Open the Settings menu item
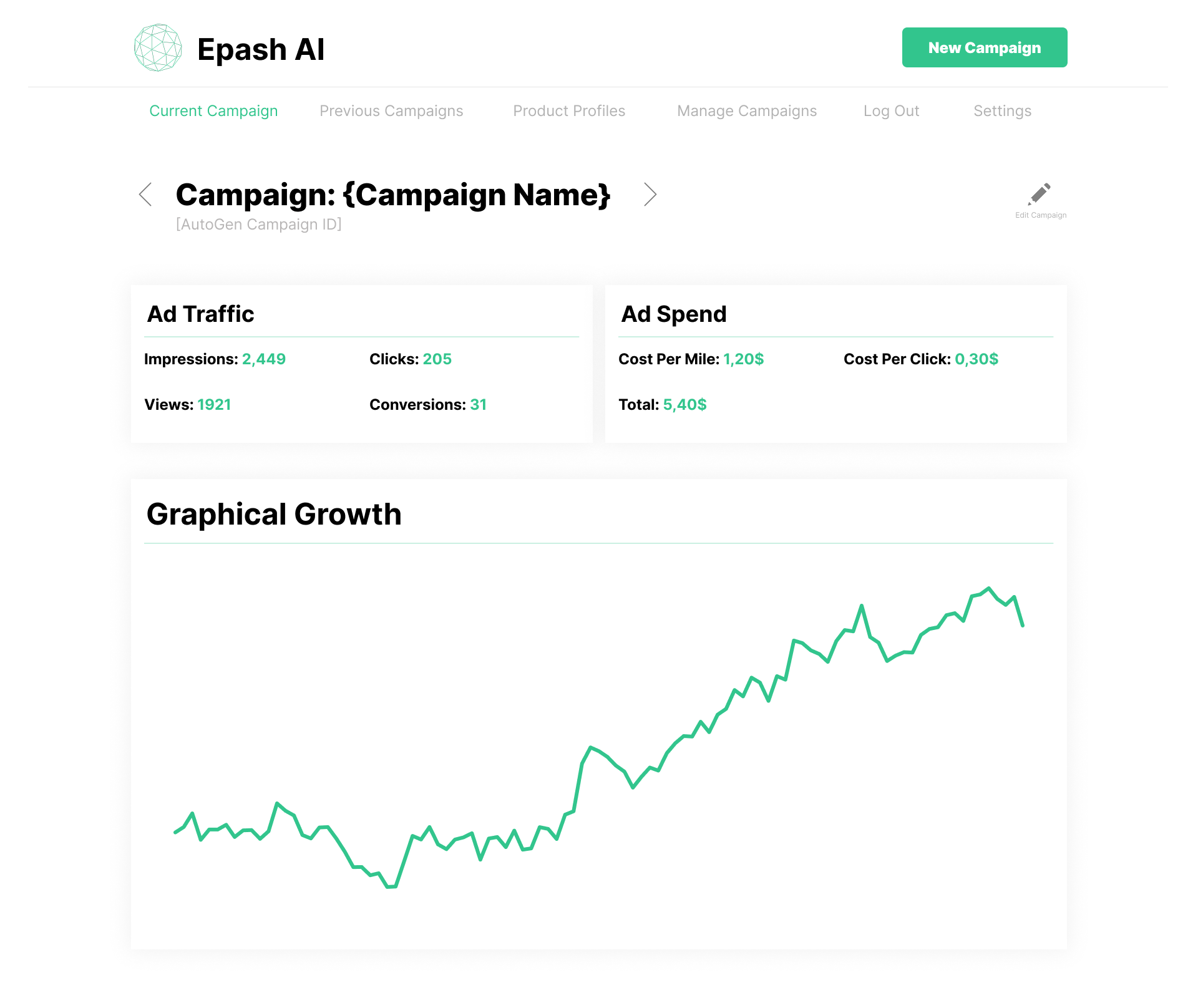Screen dimensions: 1198x1008 (1002, 111)
